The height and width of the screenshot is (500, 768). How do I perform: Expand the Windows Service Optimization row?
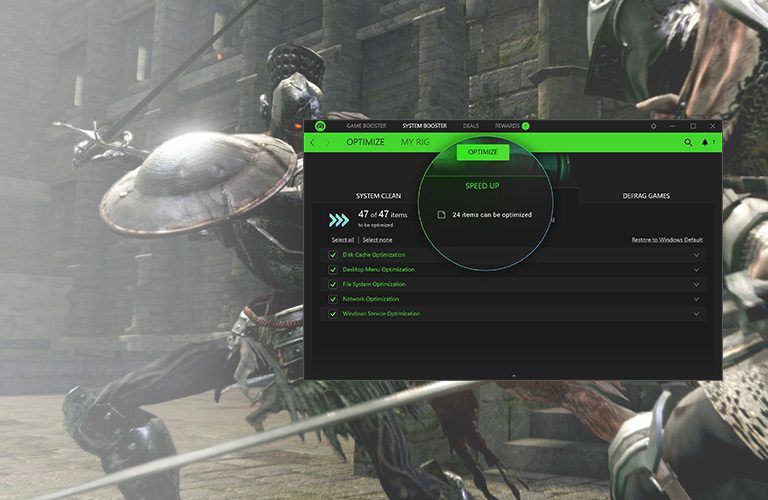point(696,314)
